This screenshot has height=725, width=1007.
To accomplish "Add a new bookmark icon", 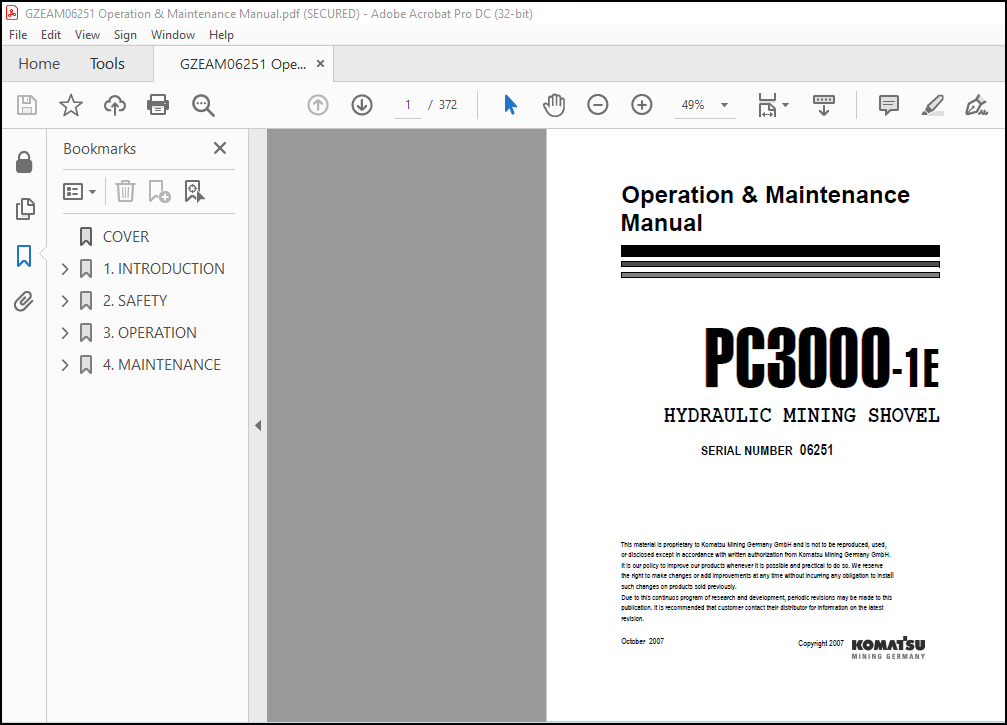I will tap(159, 191).
